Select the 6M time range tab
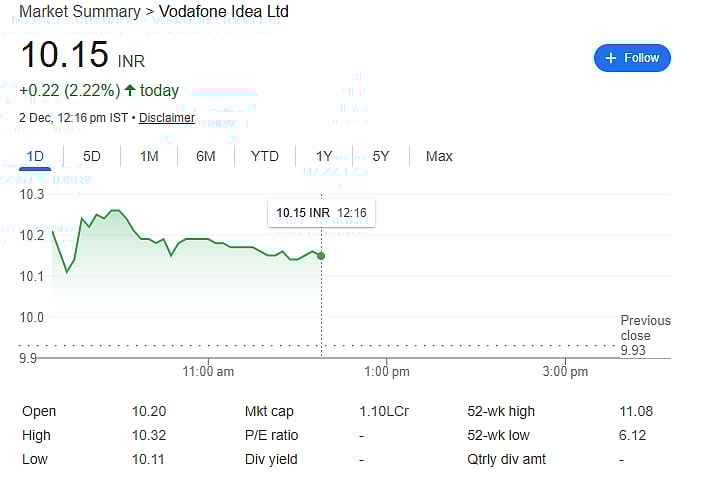 tap(206, 156)
